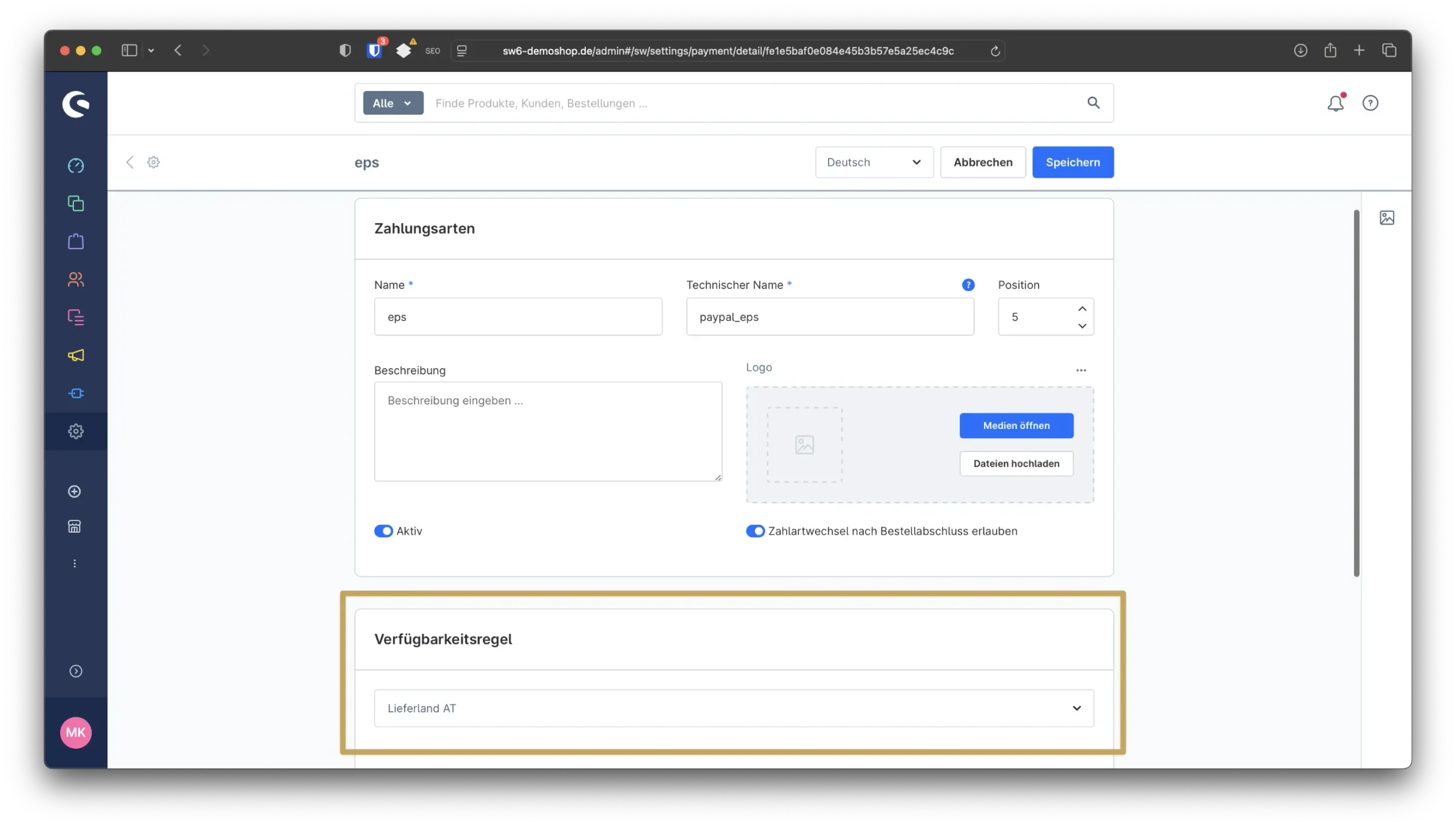Increase the Position value with up arrow
Viewport: 1456px width, 827px height.
[x=1082, y=309]
